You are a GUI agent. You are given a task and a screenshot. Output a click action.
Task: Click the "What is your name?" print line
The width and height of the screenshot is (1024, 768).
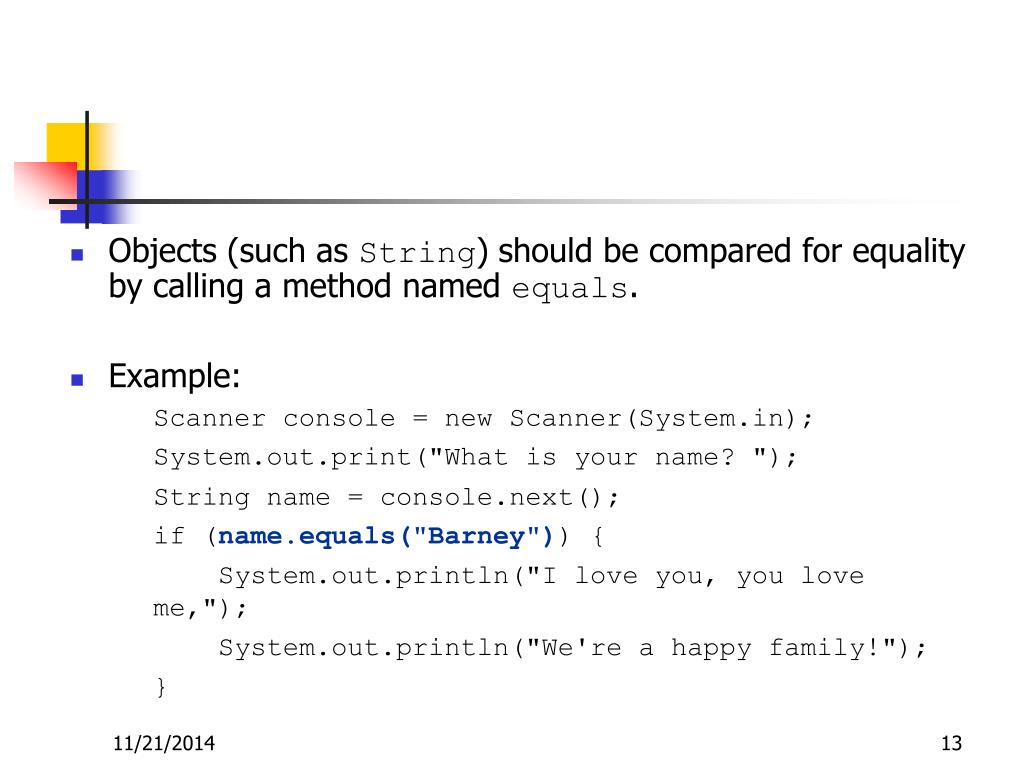click(x=475, y=458)
